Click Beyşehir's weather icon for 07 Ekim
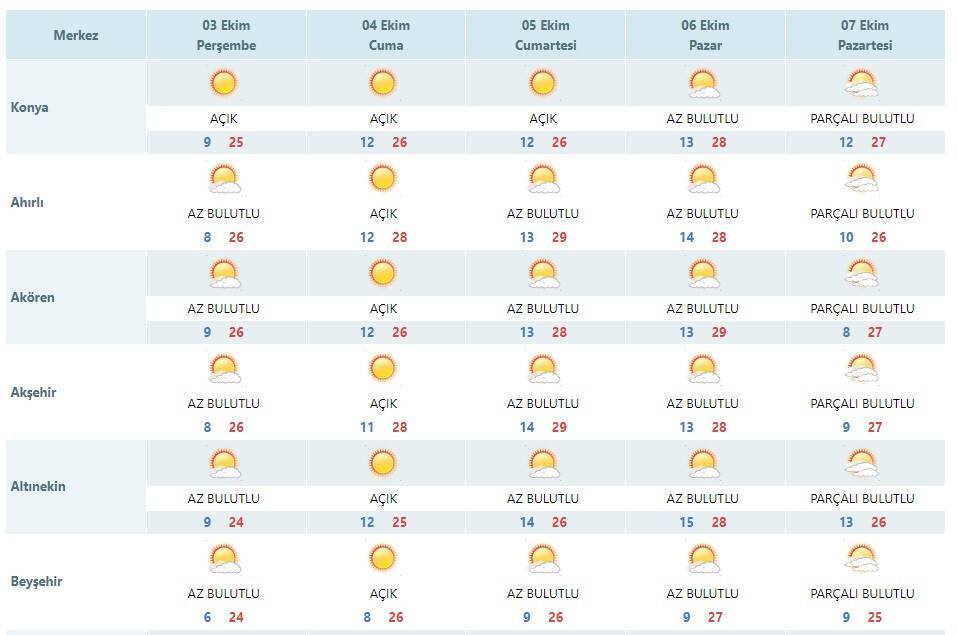The image size is (957, 635). 862,558
